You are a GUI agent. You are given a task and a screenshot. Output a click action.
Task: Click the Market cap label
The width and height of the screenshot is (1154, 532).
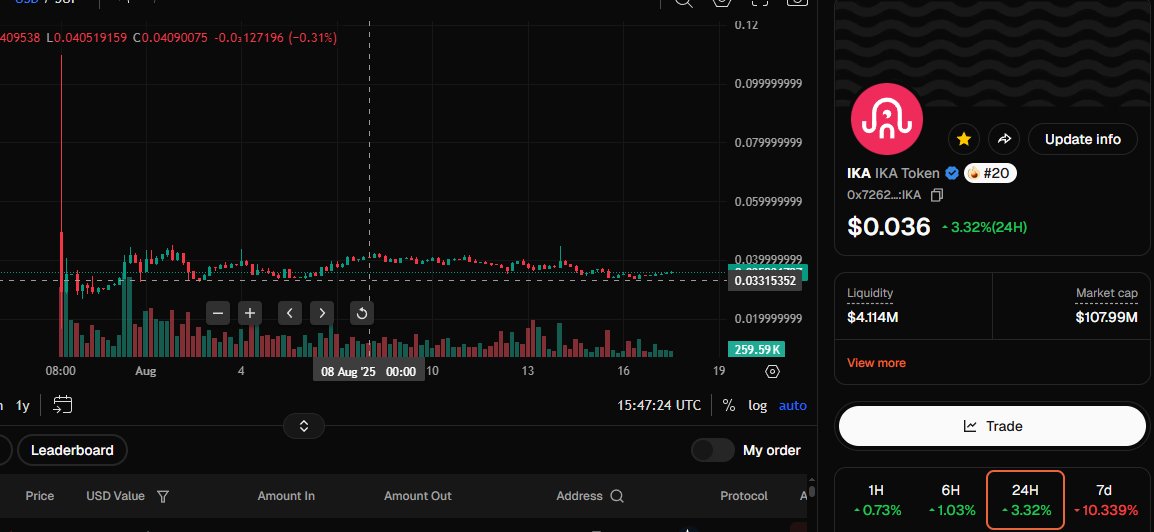[x=1106, y=293]
